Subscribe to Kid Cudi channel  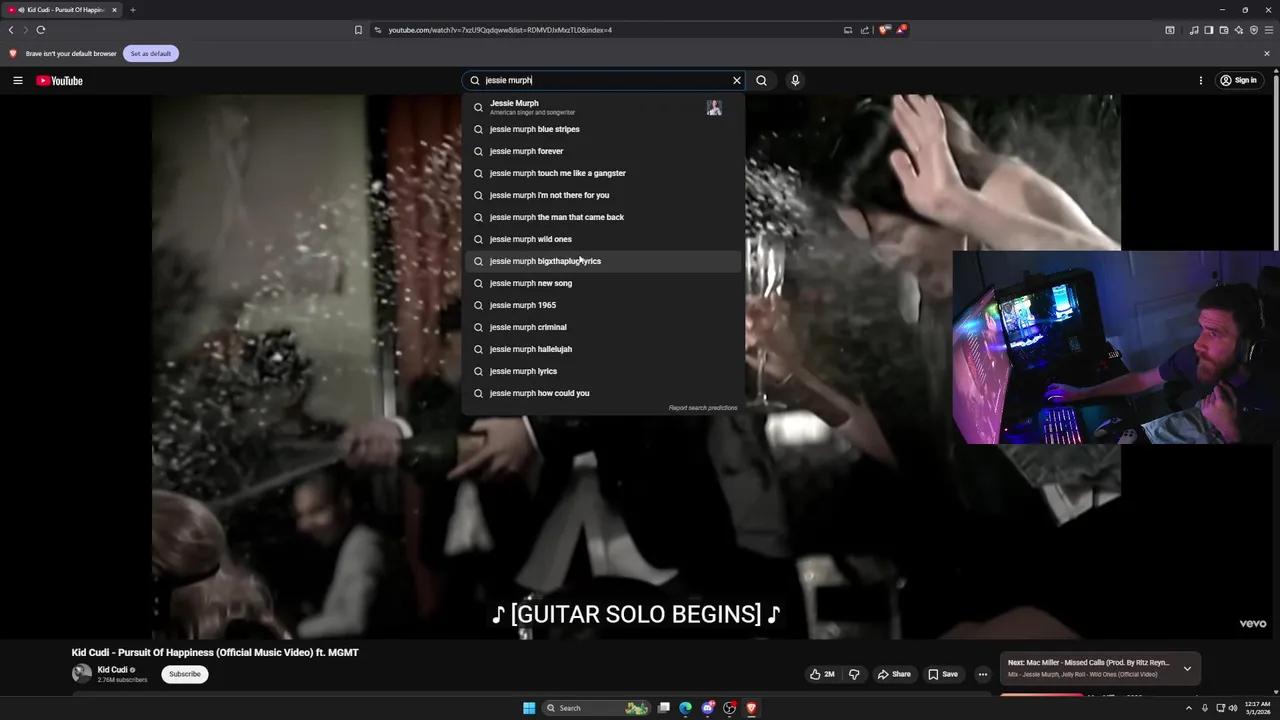185,674
